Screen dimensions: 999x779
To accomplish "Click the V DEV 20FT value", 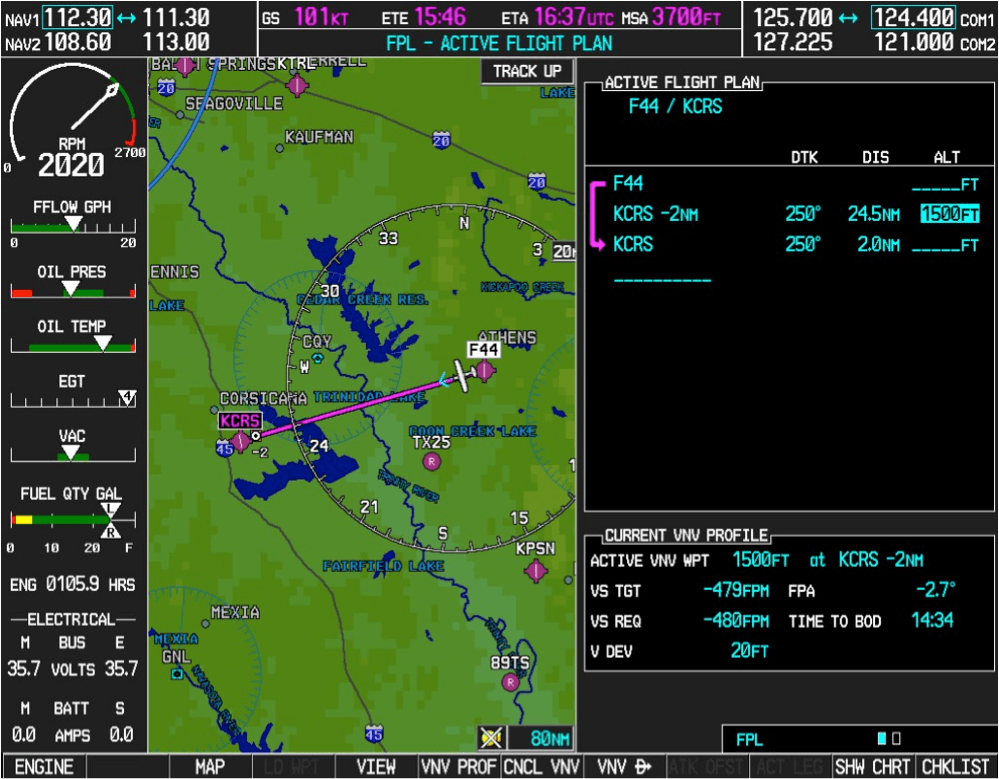I will [x=749, y=650].
